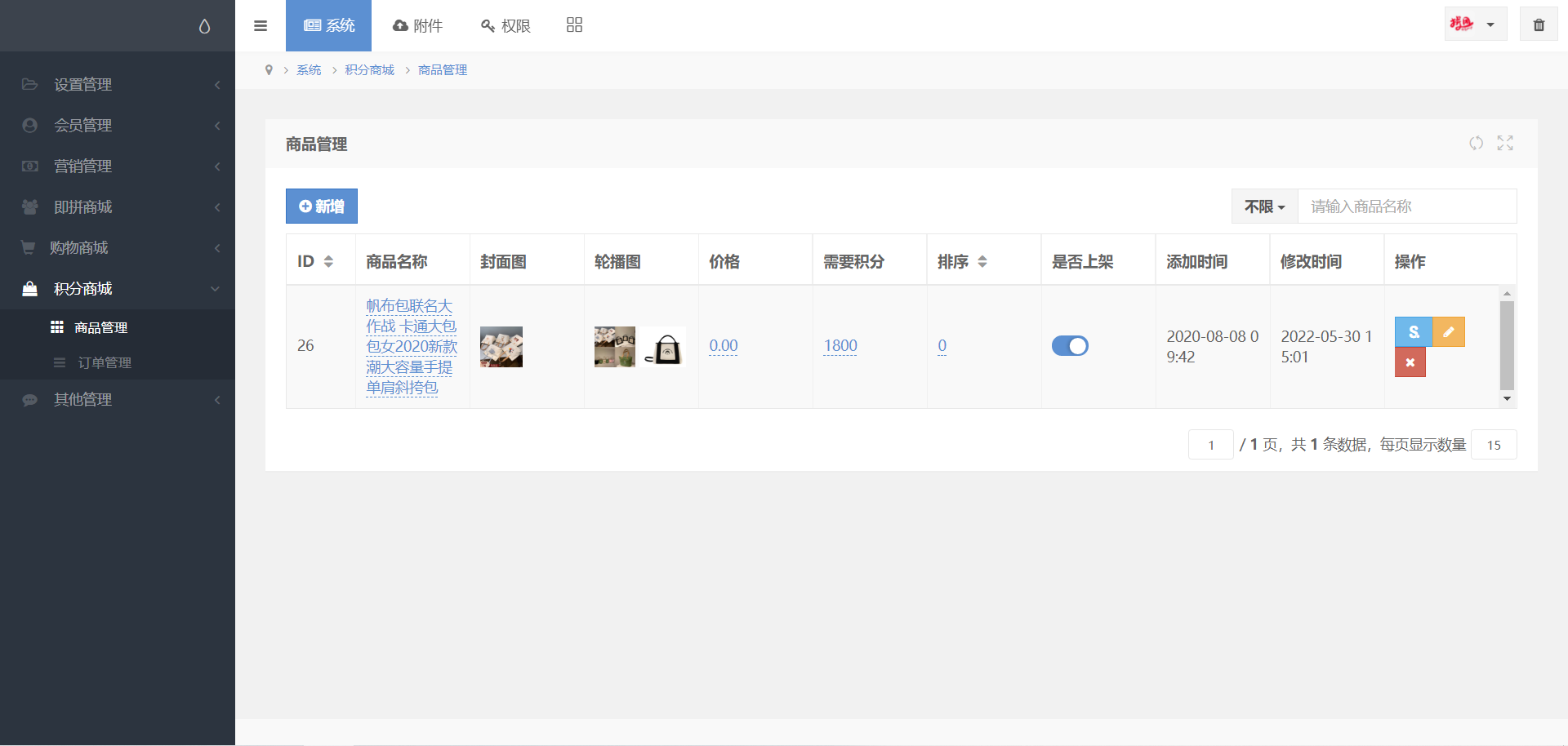Refresh the 商品管理 panel
Viewport: 1568px width, 746px height.
click(1476, 144)
